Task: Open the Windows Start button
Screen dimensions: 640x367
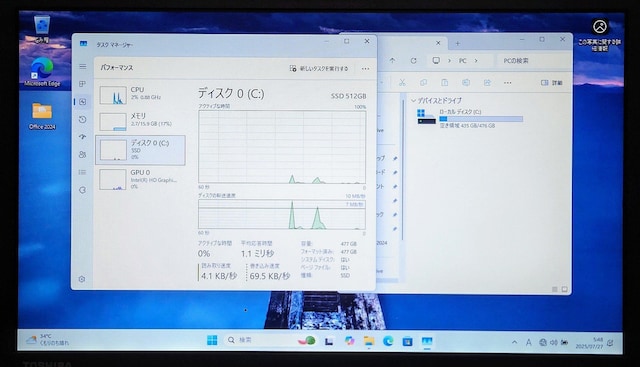Action: pos(212,340)
